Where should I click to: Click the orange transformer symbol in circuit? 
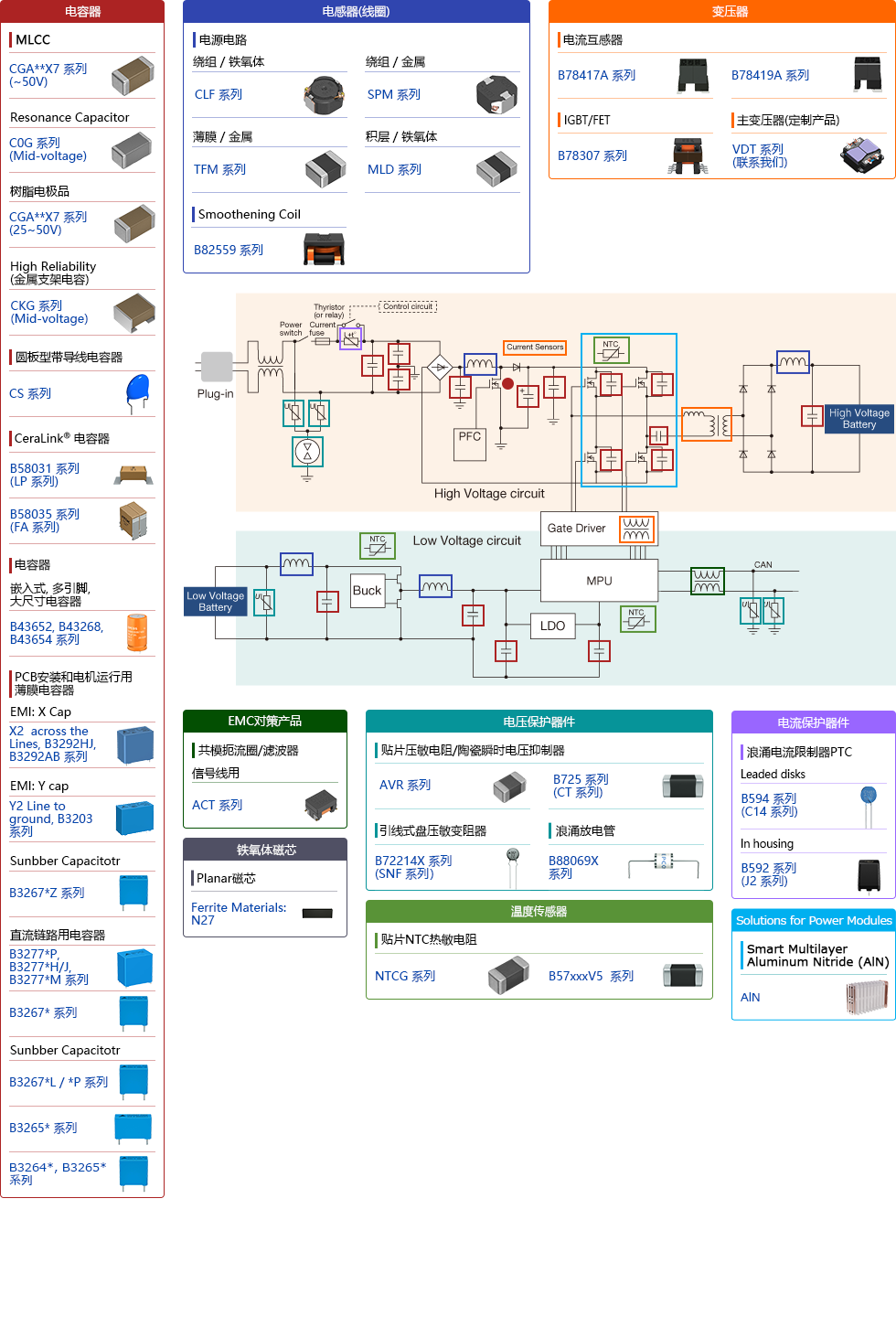pyautogui.click(x=707, y=423)
